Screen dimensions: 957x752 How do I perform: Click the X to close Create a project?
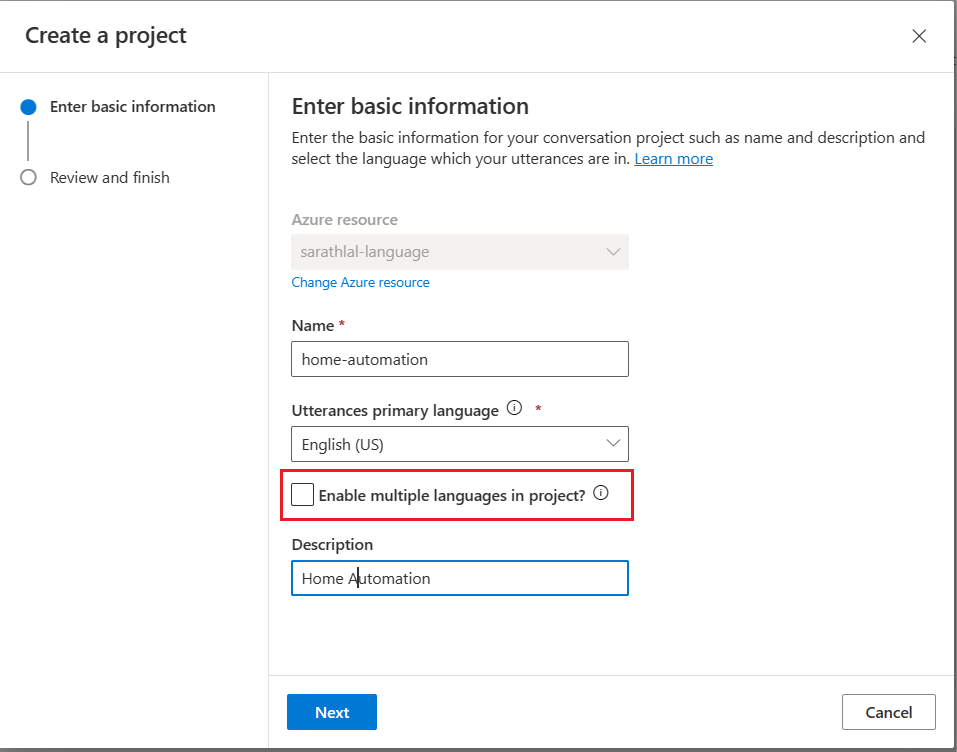(919, 35)
